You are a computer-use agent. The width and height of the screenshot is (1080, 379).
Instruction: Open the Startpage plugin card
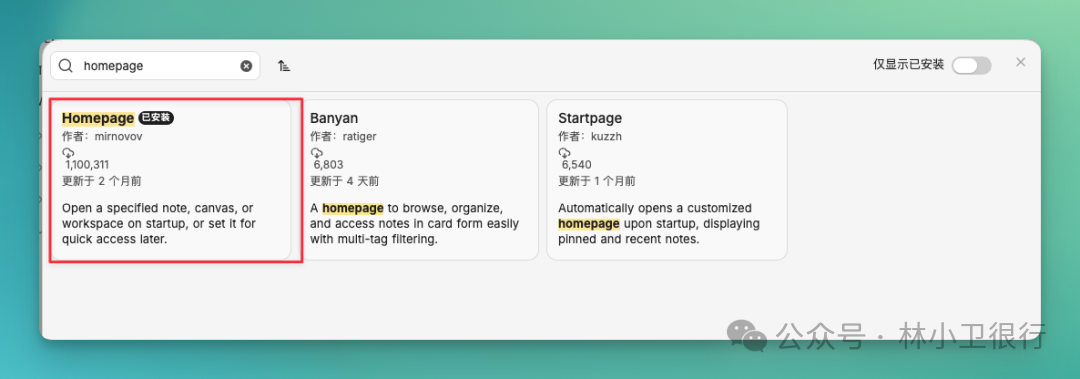(667, 180)
